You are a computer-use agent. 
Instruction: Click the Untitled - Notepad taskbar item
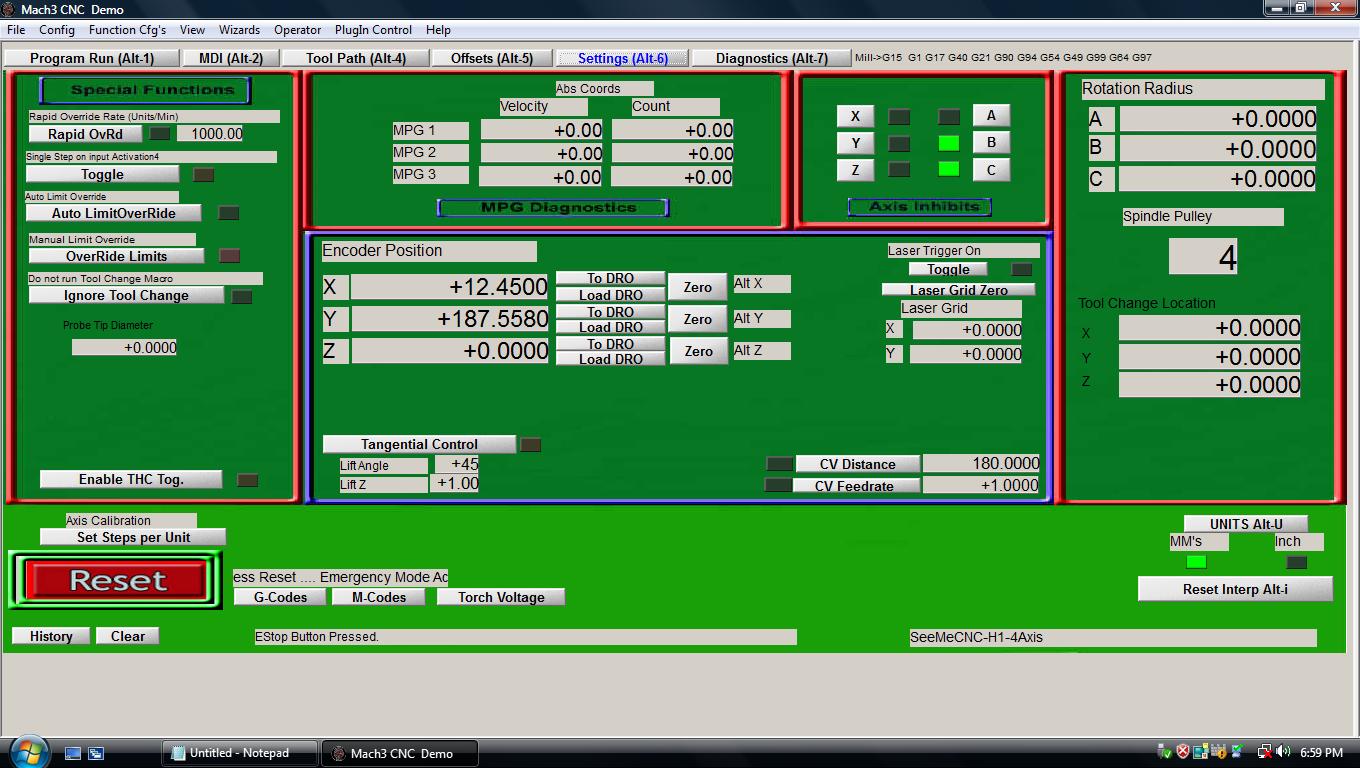pos(239,753)
